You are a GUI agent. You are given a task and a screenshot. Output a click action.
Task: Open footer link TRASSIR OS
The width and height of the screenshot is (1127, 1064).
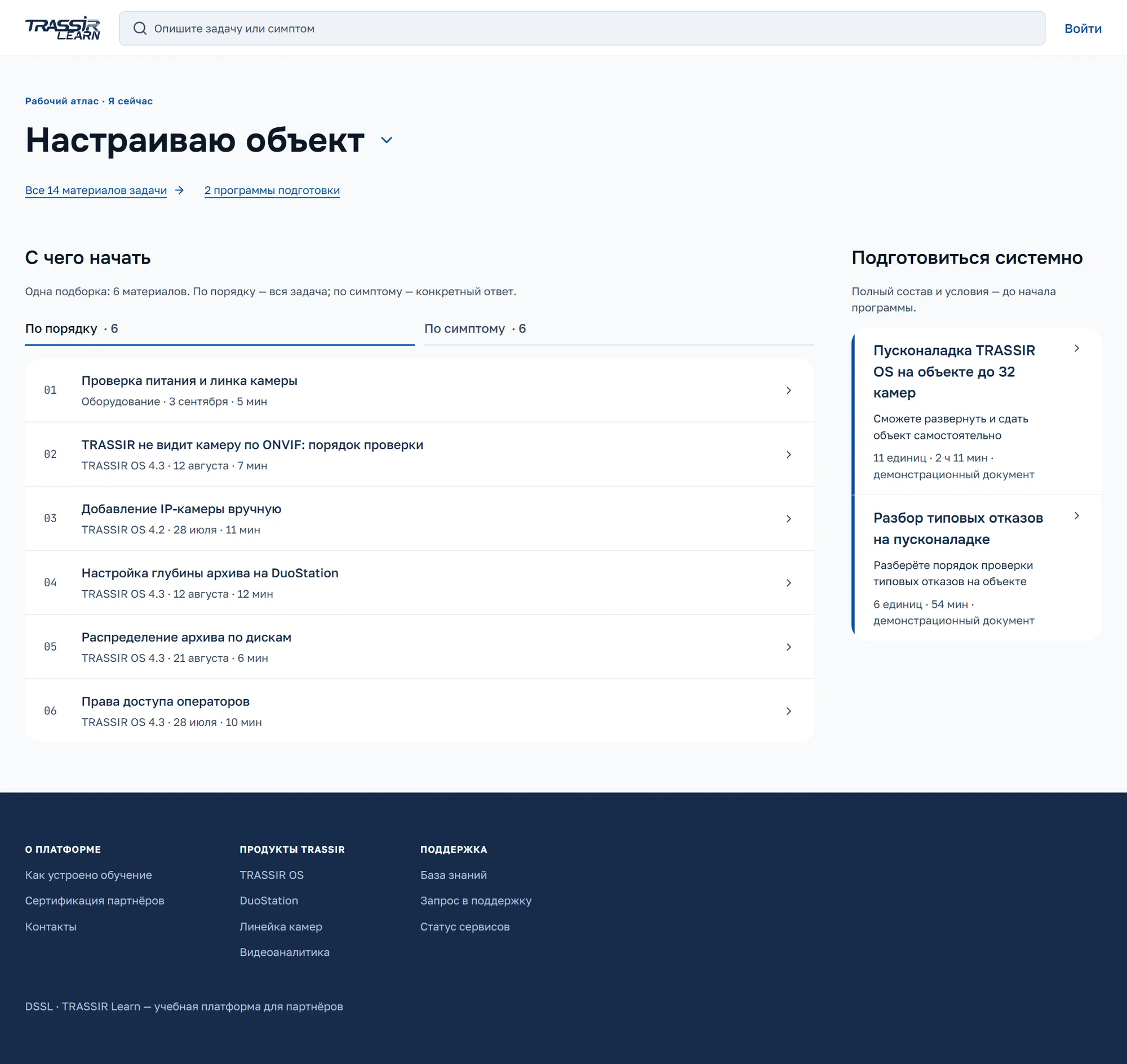coord(271,875)
